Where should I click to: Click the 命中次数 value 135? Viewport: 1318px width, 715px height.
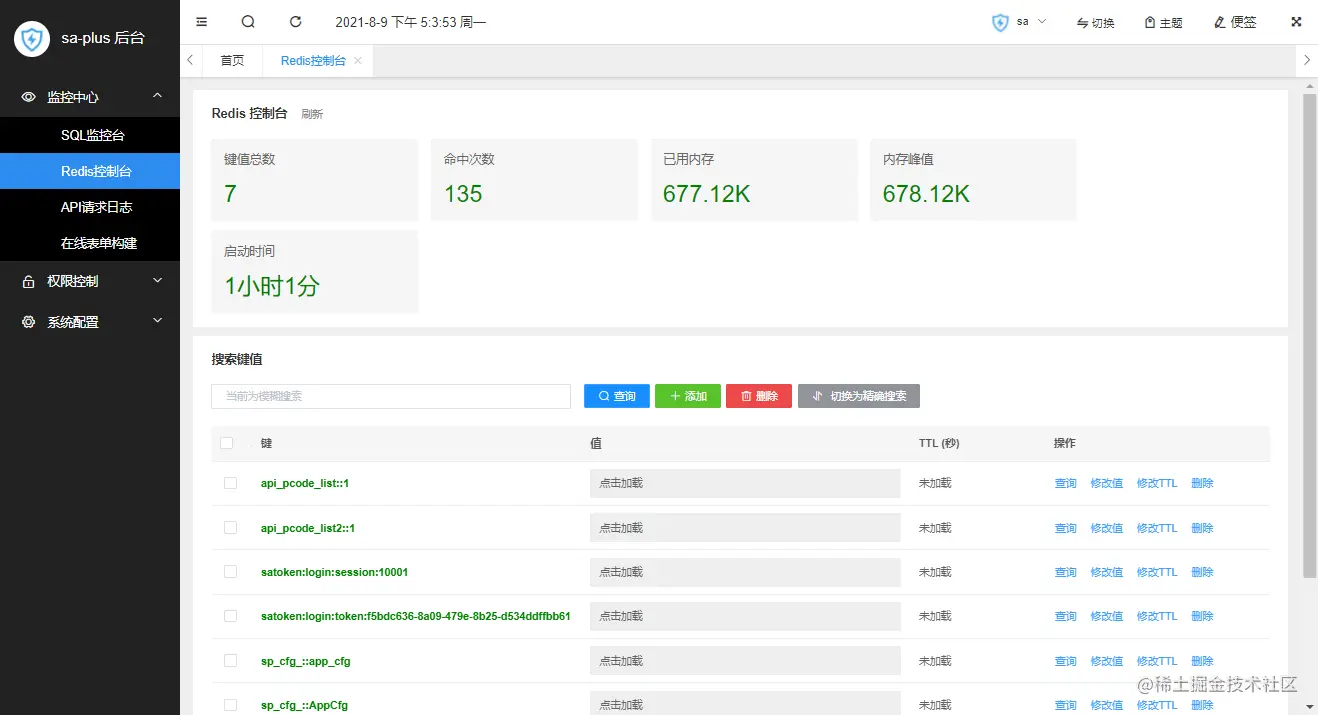click(x=463, y=194)
